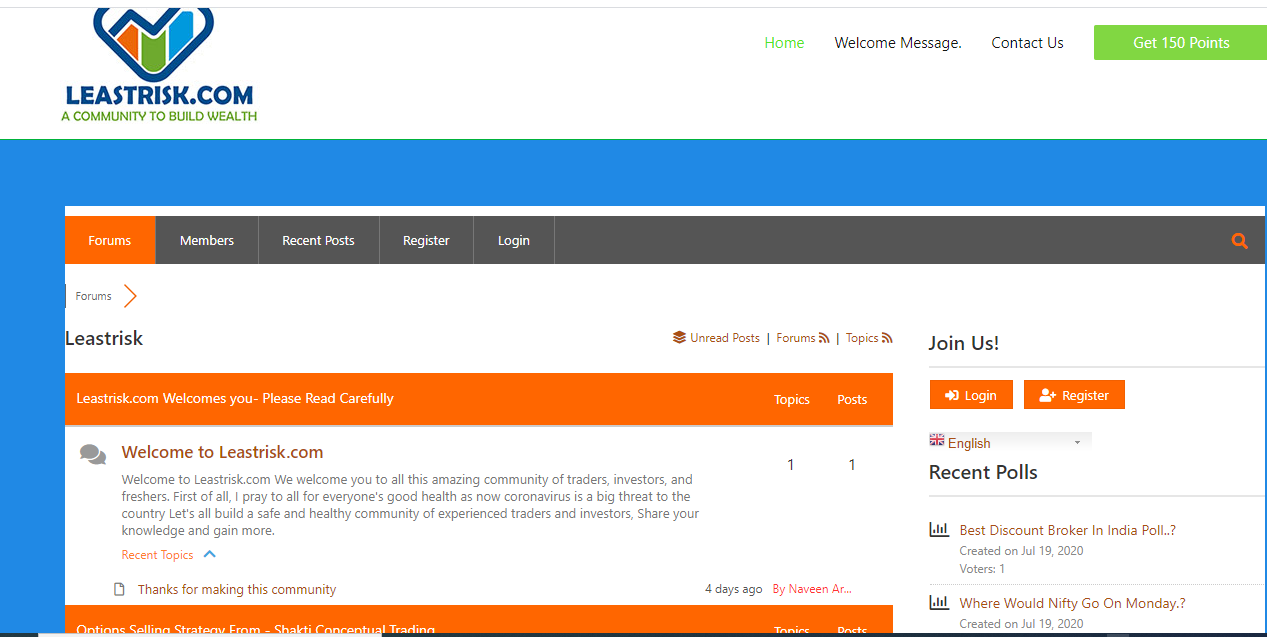Open the author link By Naveen Ar...
This screenshot has height=637, width=1267.
[x=812, y=589]
